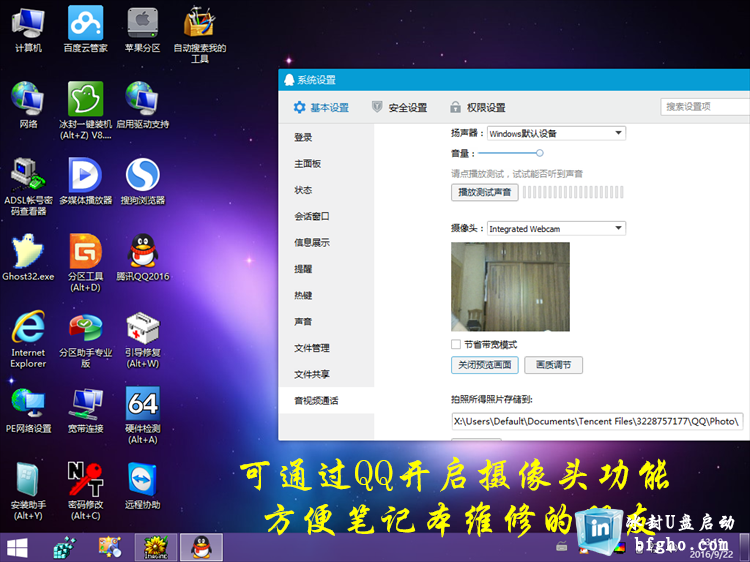Click the 音量 slider handle
Screen dimensions: 750x562
pos(540,153)
